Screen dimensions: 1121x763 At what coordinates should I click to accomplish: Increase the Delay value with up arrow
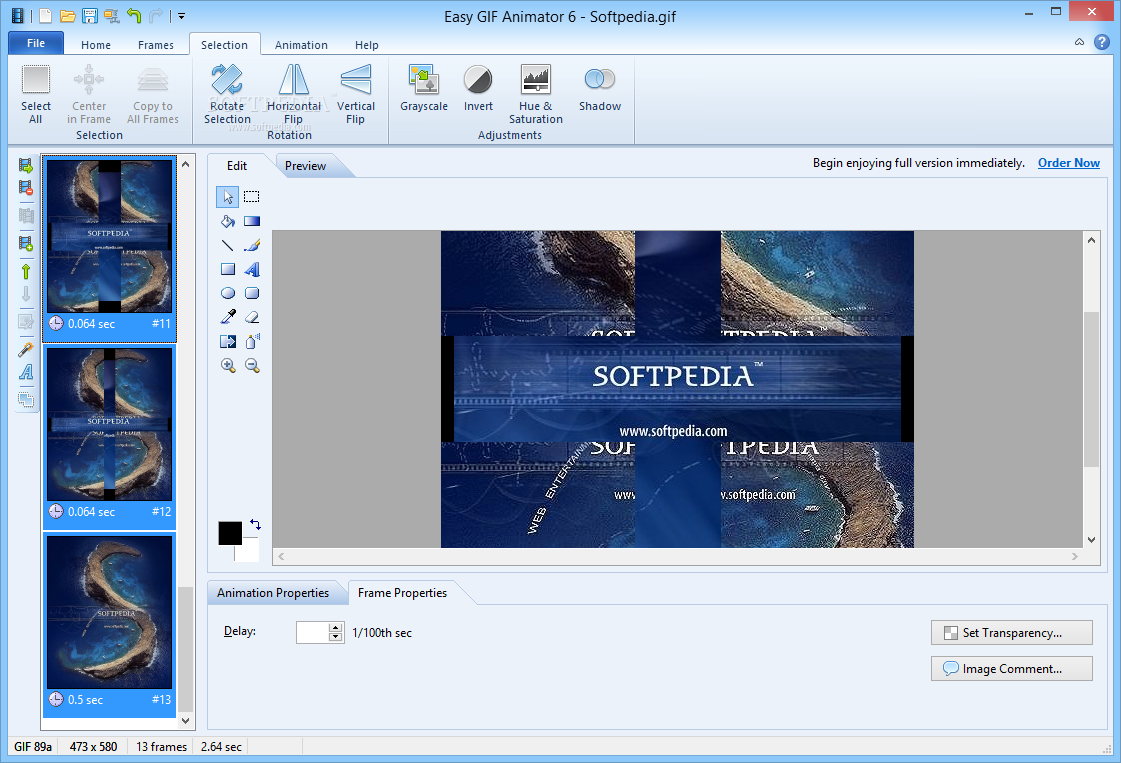335,628
